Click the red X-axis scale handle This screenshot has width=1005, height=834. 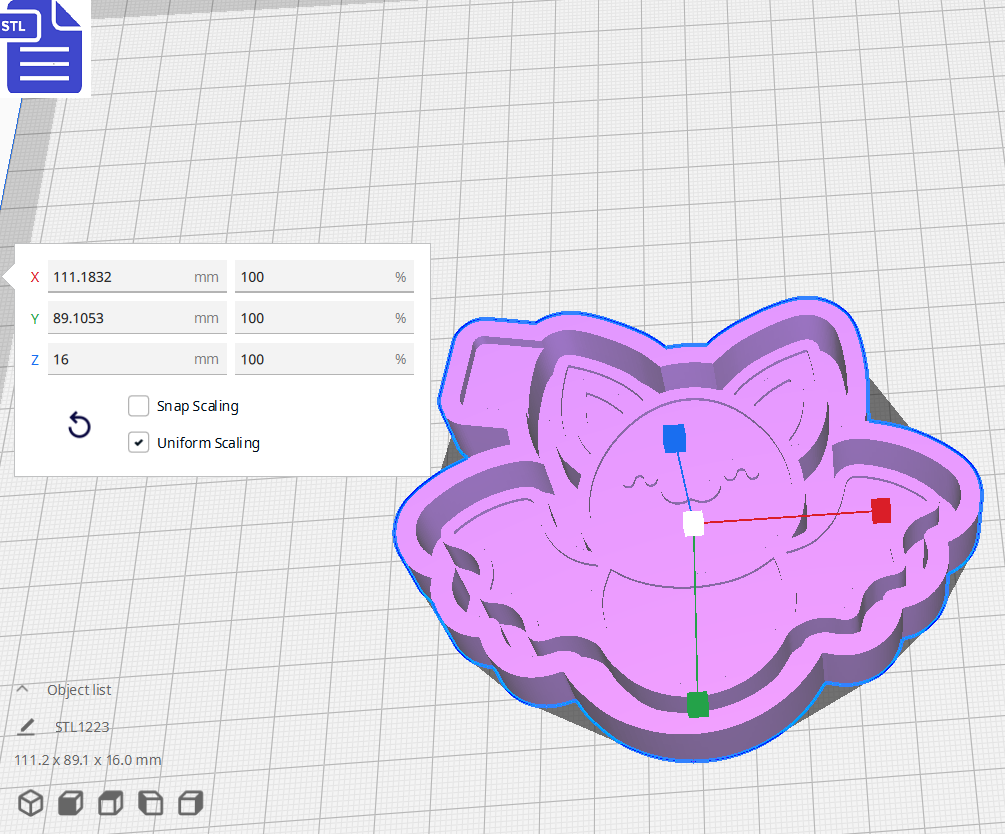tap(883, 512)
